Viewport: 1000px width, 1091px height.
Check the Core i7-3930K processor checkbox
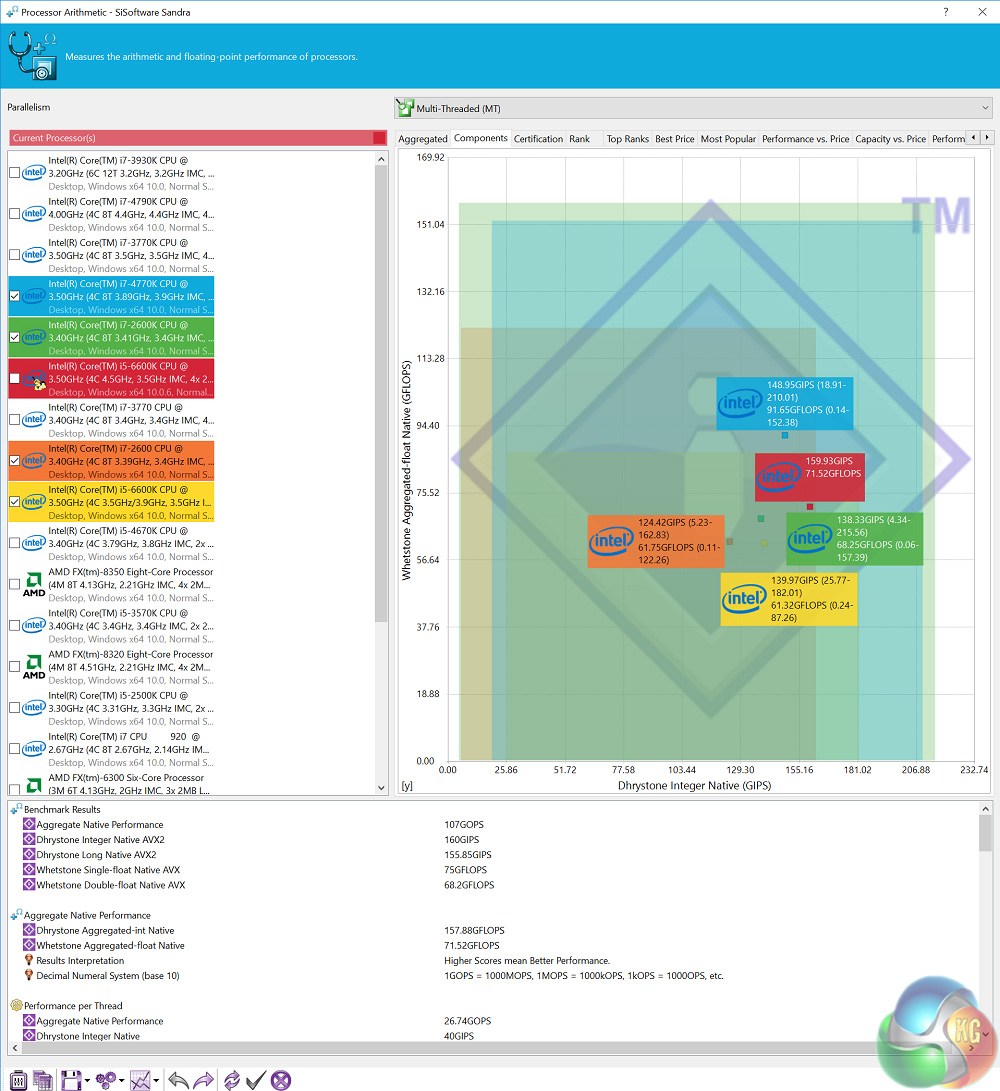14,173
